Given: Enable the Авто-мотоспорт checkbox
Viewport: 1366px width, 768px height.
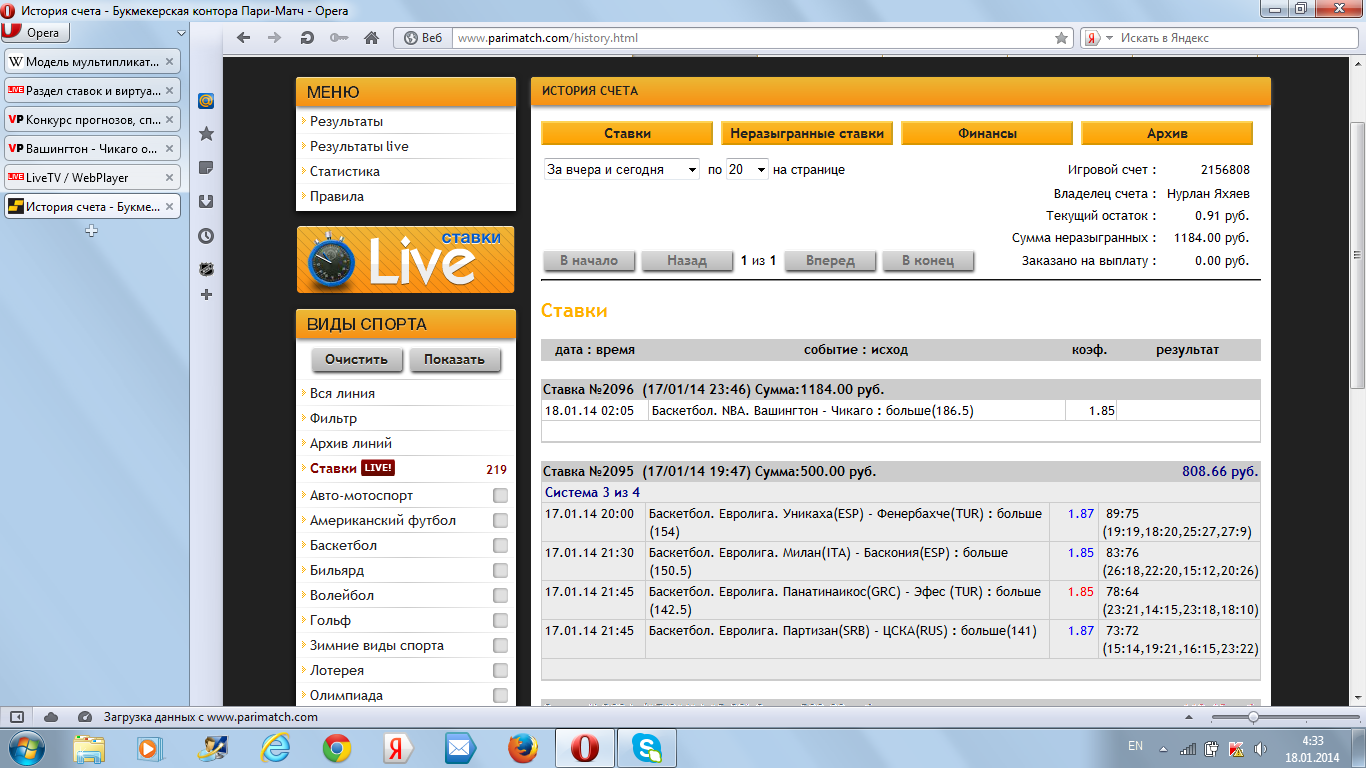Looking at the screenshot, I should click(500, 496).
